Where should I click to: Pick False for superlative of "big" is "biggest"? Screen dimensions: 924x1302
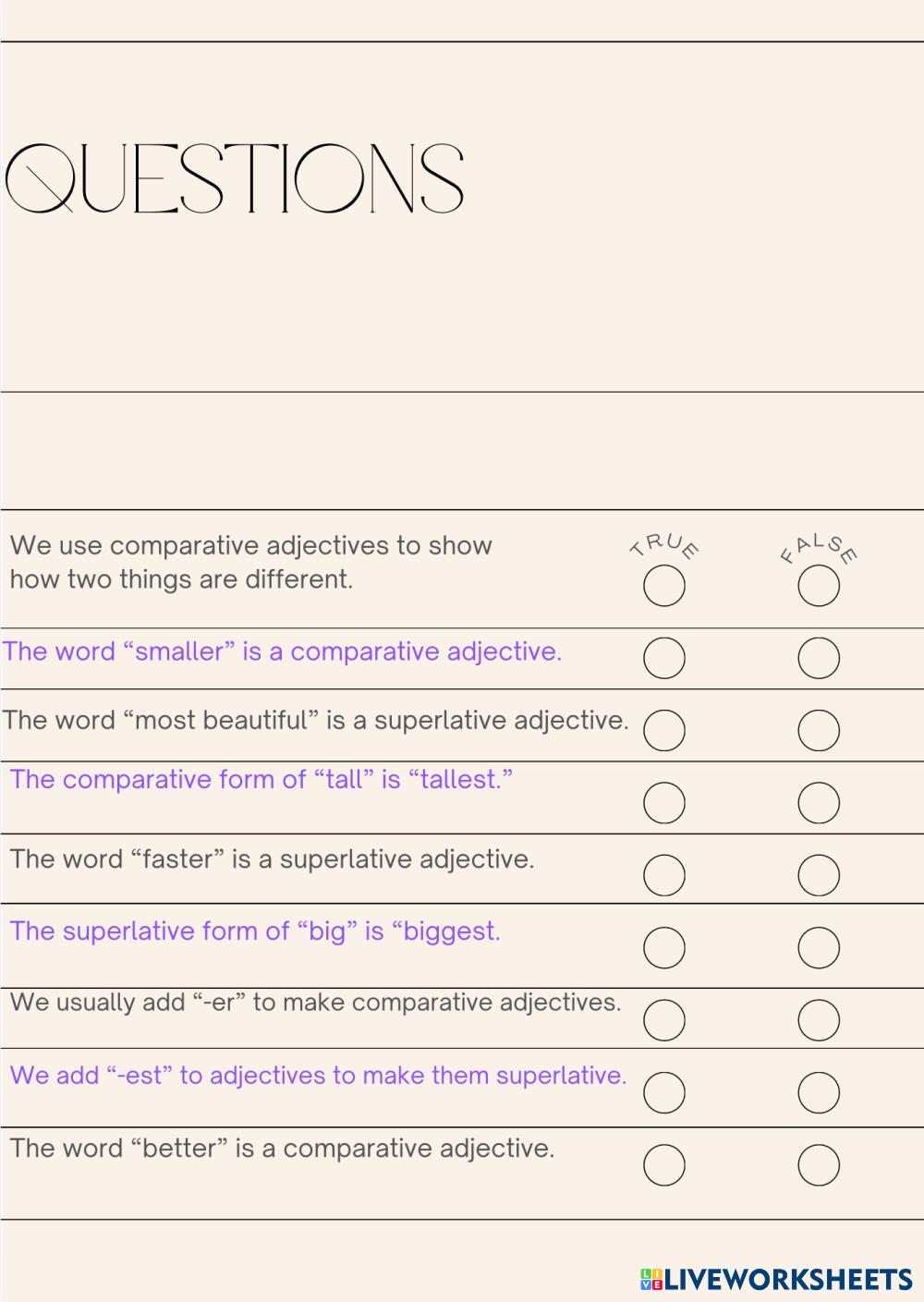point(819,947)
